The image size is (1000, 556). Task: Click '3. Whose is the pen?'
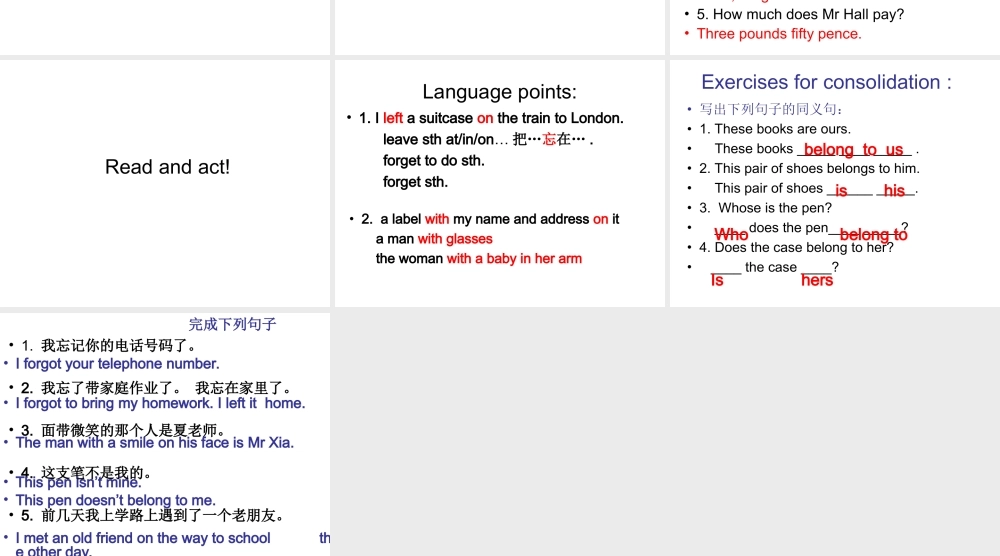tap(765, 208)
